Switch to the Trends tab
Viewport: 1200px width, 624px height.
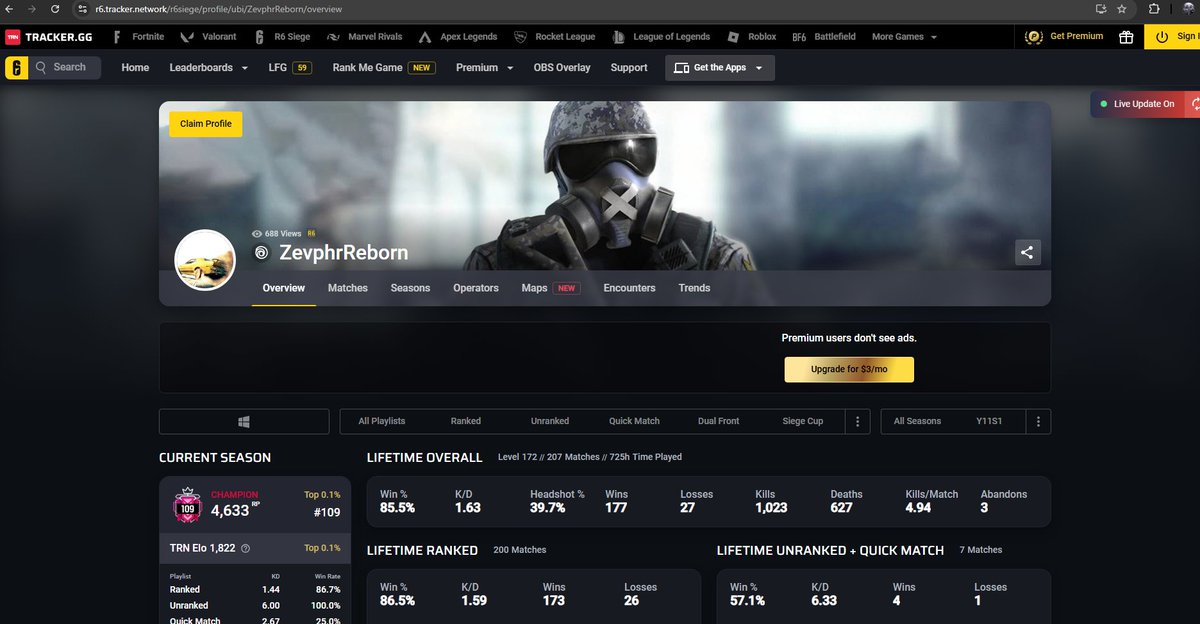pos(694,288)
